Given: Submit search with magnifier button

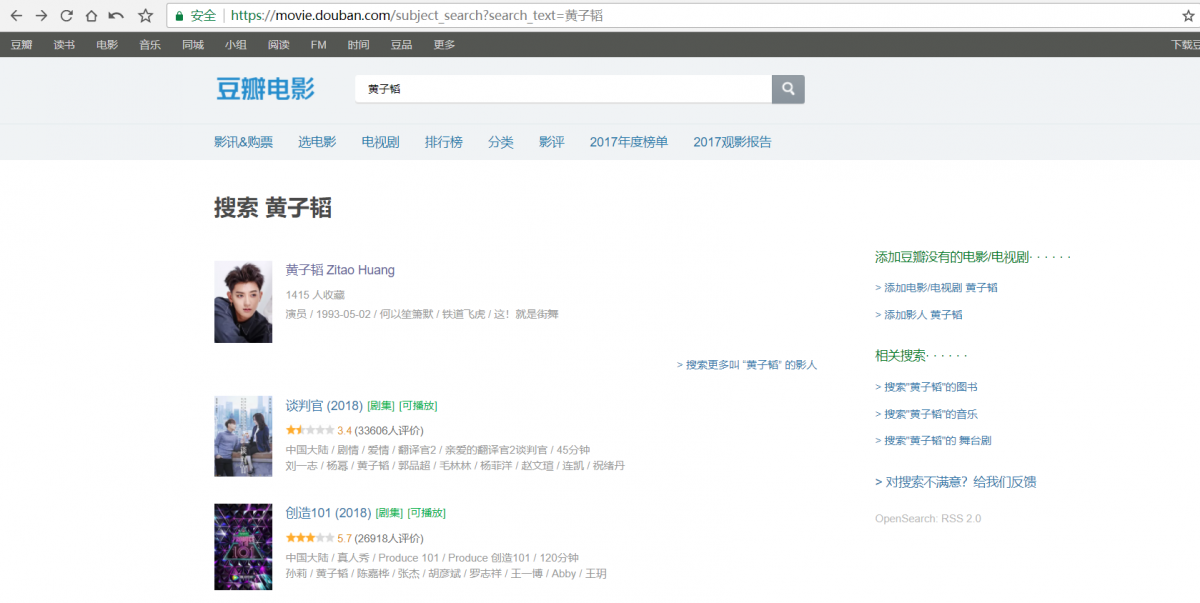Looking at the screenshot, I should point(788,89).
